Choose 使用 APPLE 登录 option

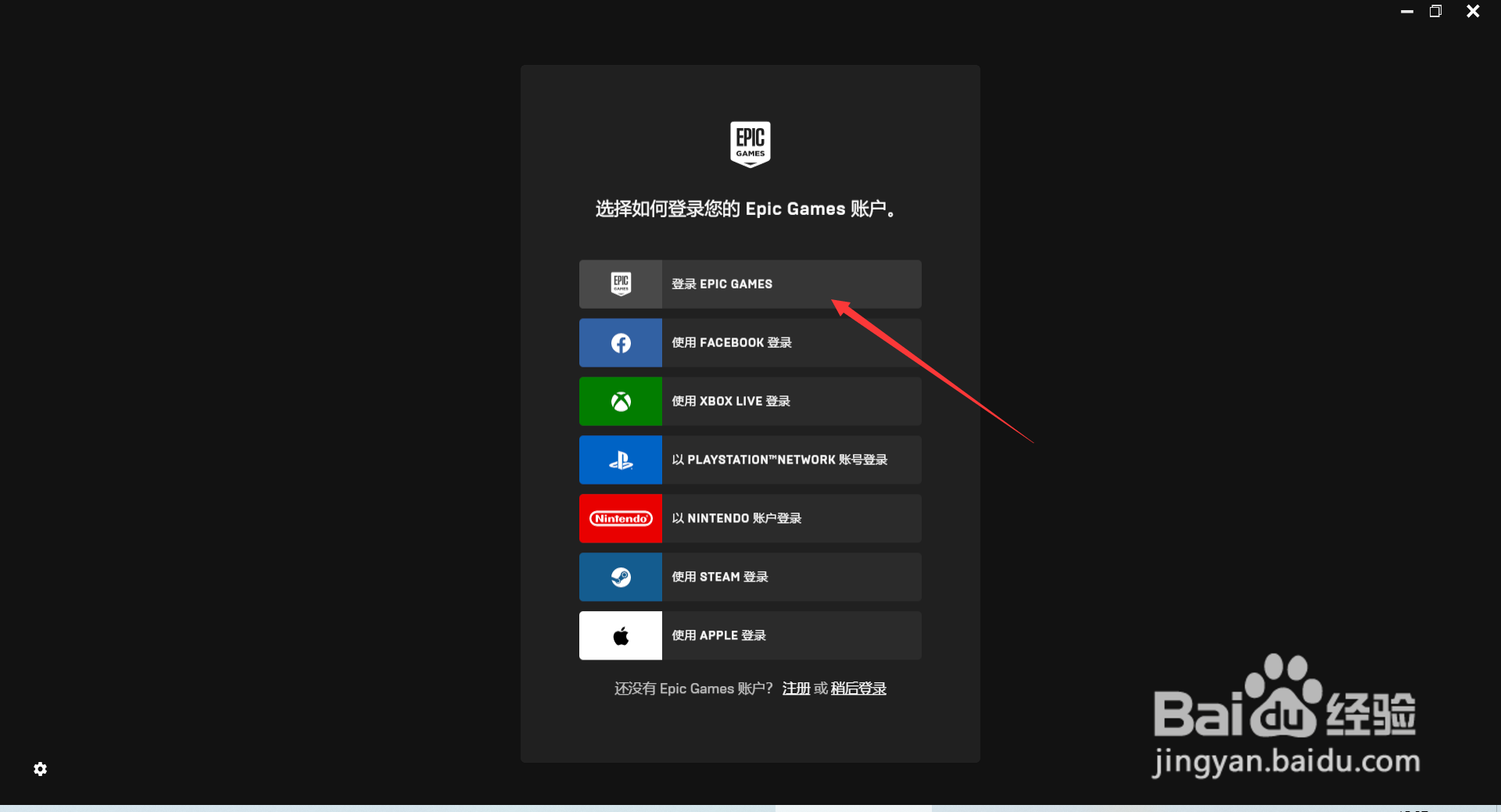point(750,636)
